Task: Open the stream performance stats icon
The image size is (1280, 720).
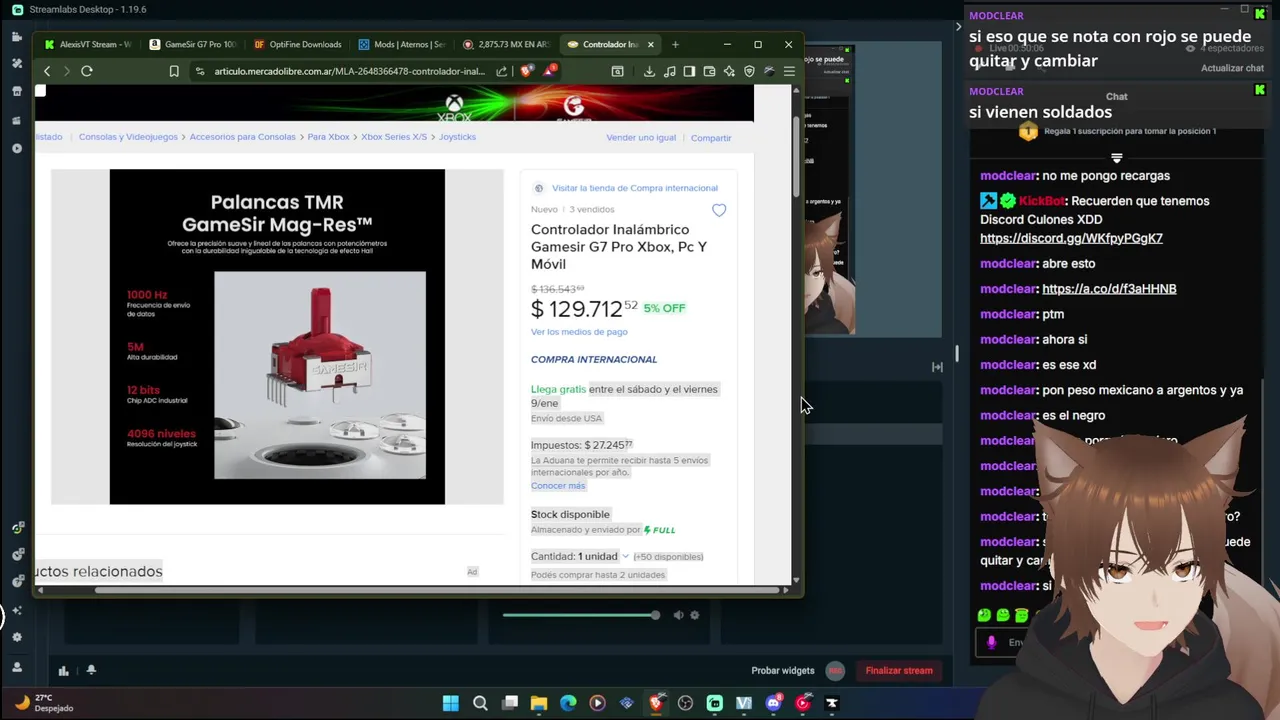Action: 63,671
